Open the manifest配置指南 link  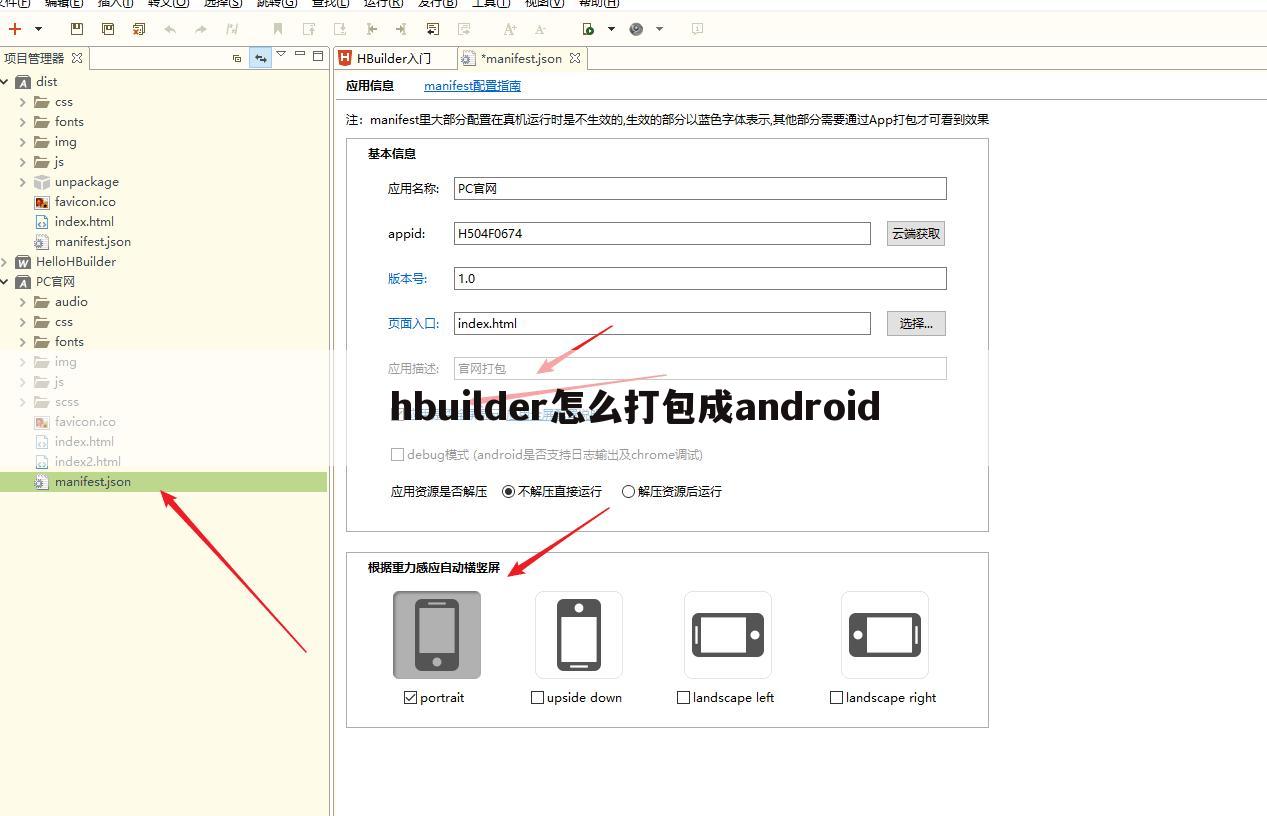point(472,86)
